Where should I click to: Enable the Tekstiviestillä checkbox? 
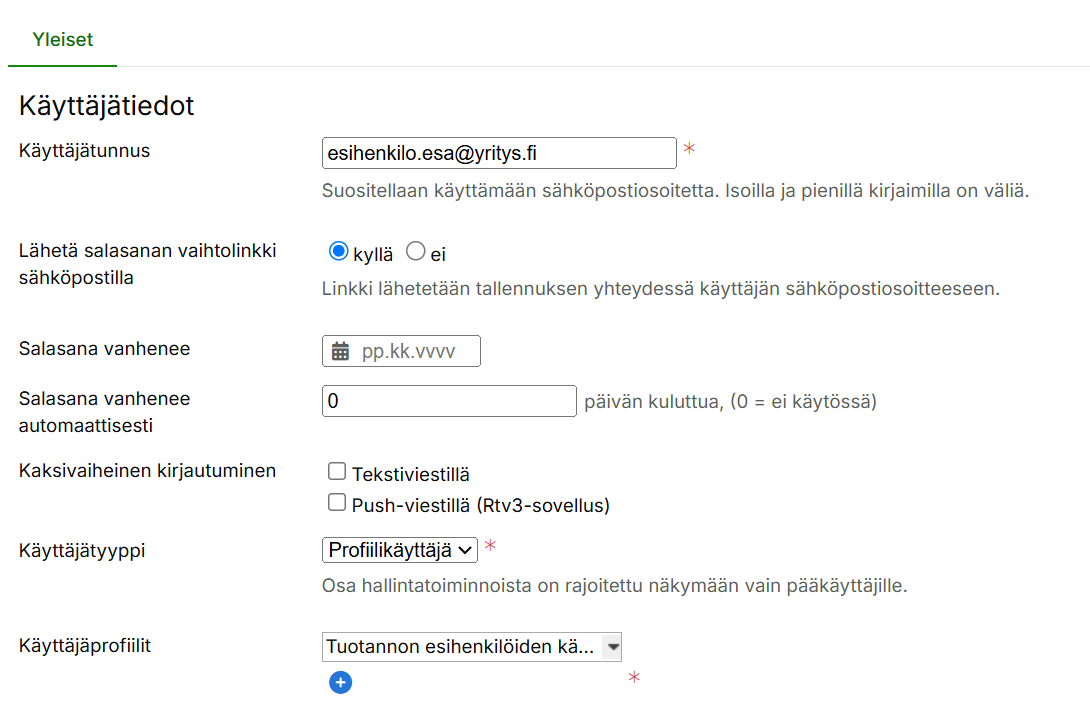(337, 472)
